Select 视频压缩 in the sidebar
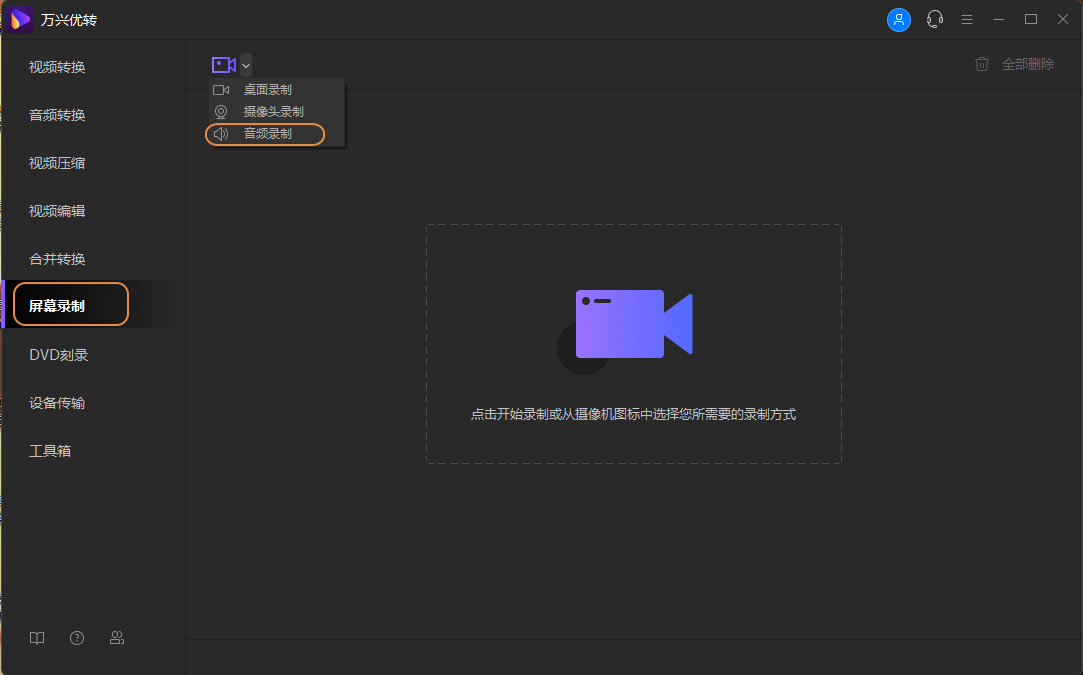The image size is (1083, 675). [x=60, y=163]
